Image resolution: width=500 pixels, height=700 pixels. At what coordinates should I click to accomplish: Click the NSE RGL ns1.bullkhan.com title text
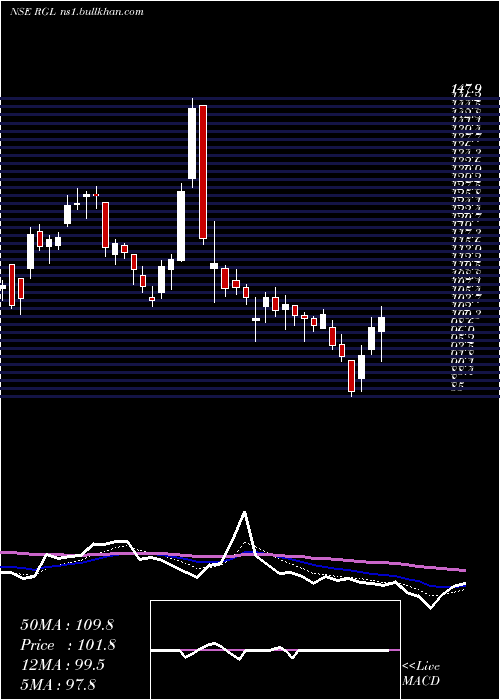(x=76, y=12)
